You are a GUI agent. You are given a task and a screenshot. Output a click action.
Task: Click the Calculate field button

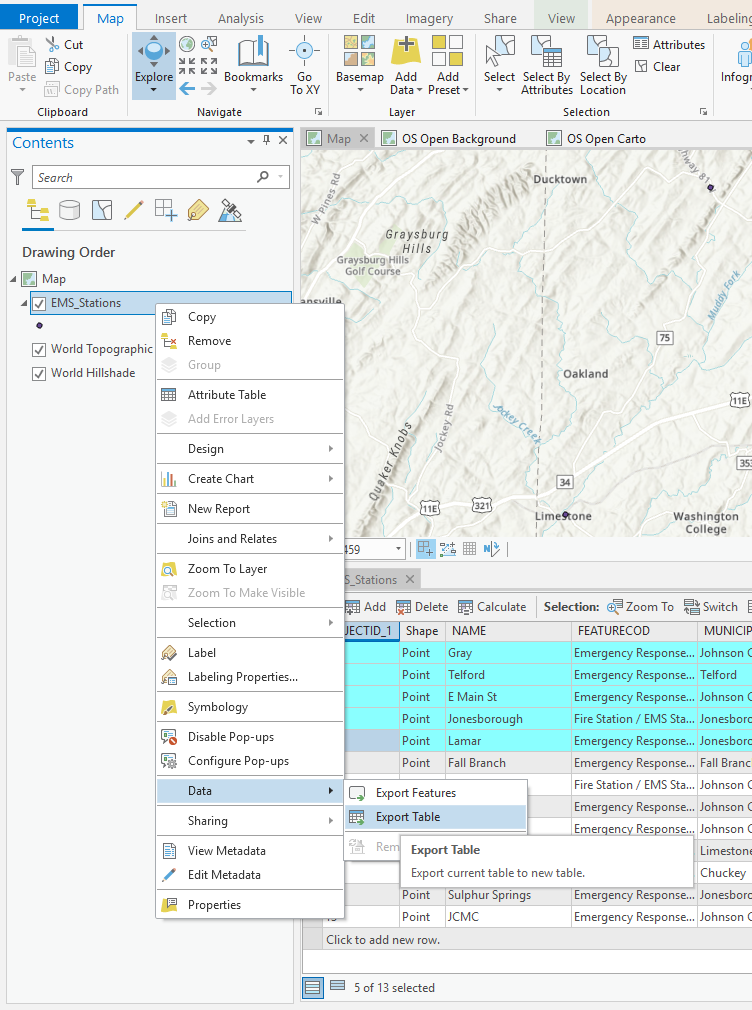tap(492, 607)
